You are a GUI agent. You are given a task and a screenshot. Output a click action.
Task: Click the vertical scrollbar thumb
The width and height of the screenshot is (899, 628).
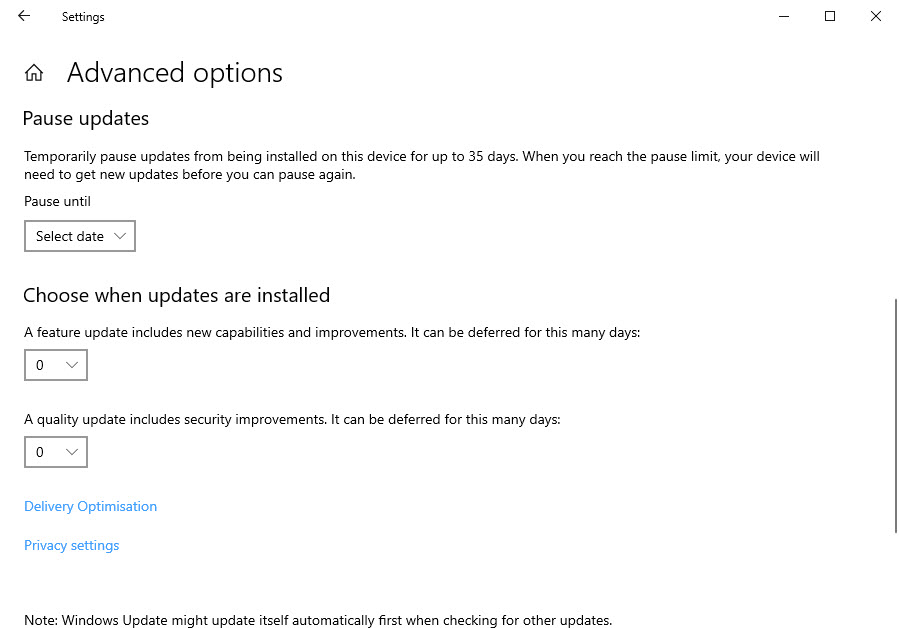(895, 413)
